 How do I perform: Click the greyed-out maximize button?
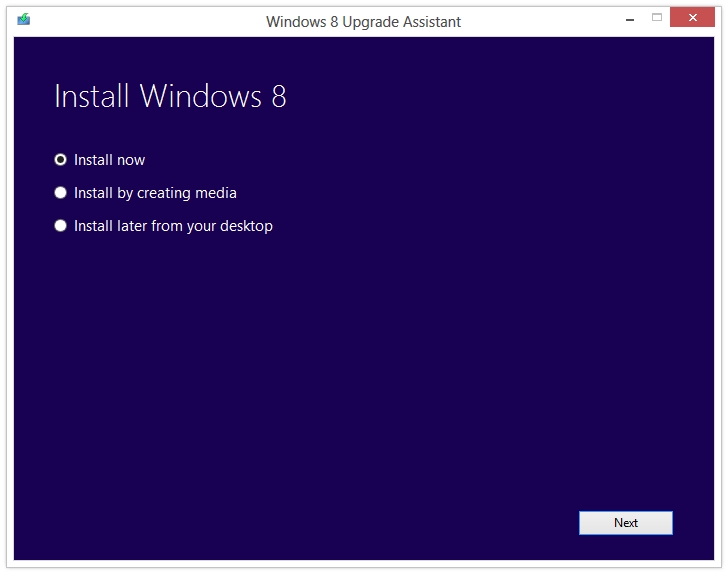pos(657,17)
